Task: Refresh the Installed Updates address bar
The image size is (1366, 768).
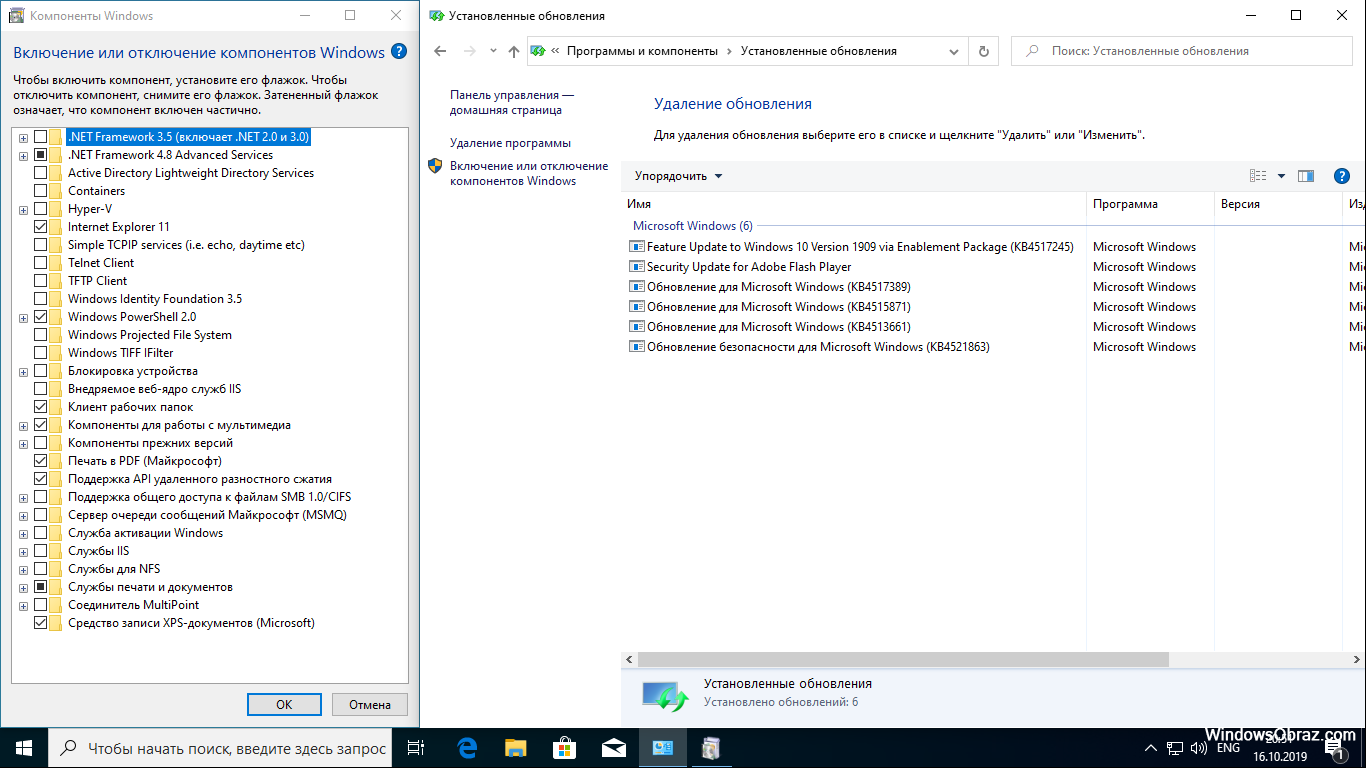Action: [x=984, y=51]
